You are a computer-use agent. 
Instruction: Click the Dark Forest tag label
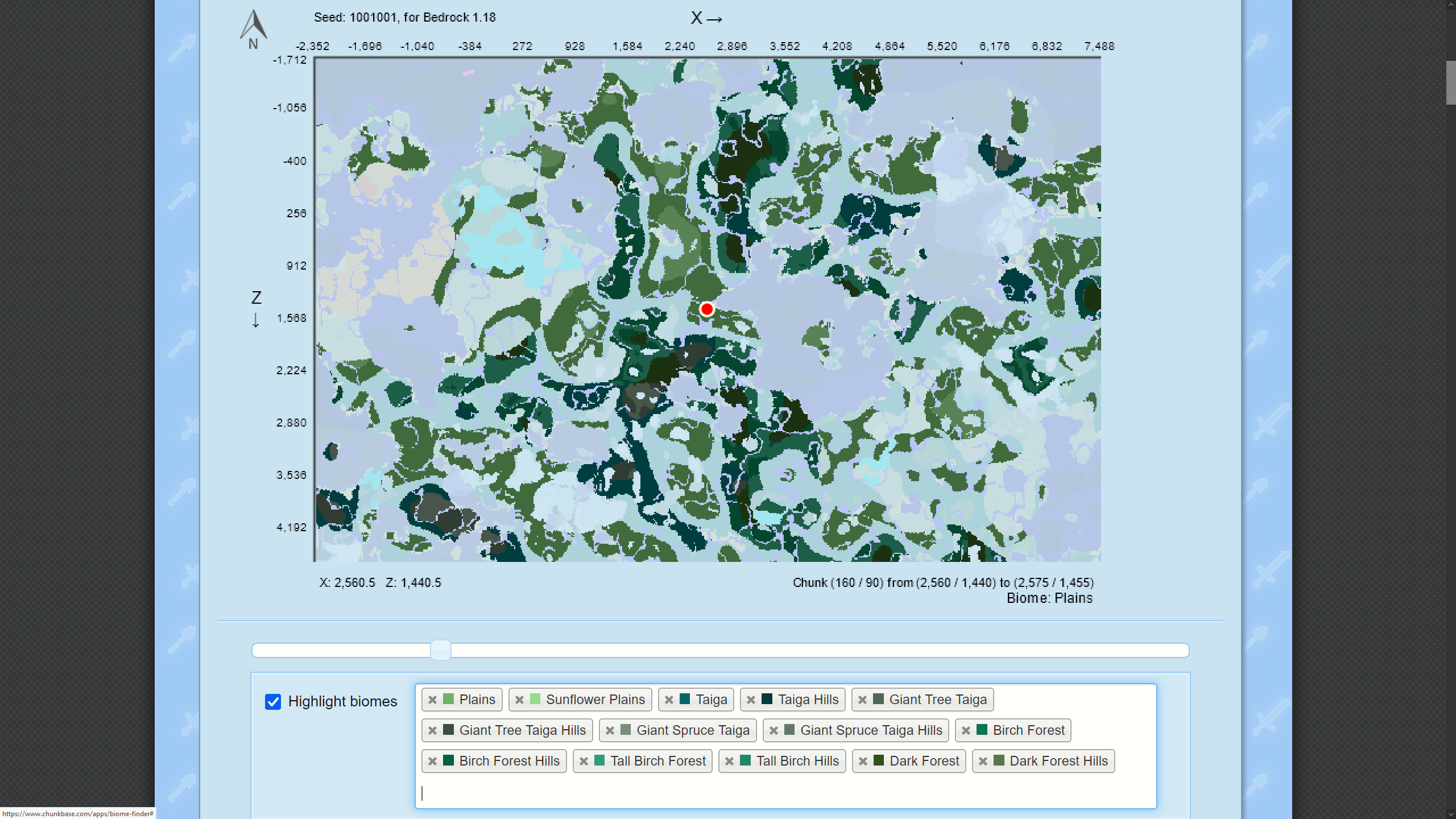pos(924,761)
